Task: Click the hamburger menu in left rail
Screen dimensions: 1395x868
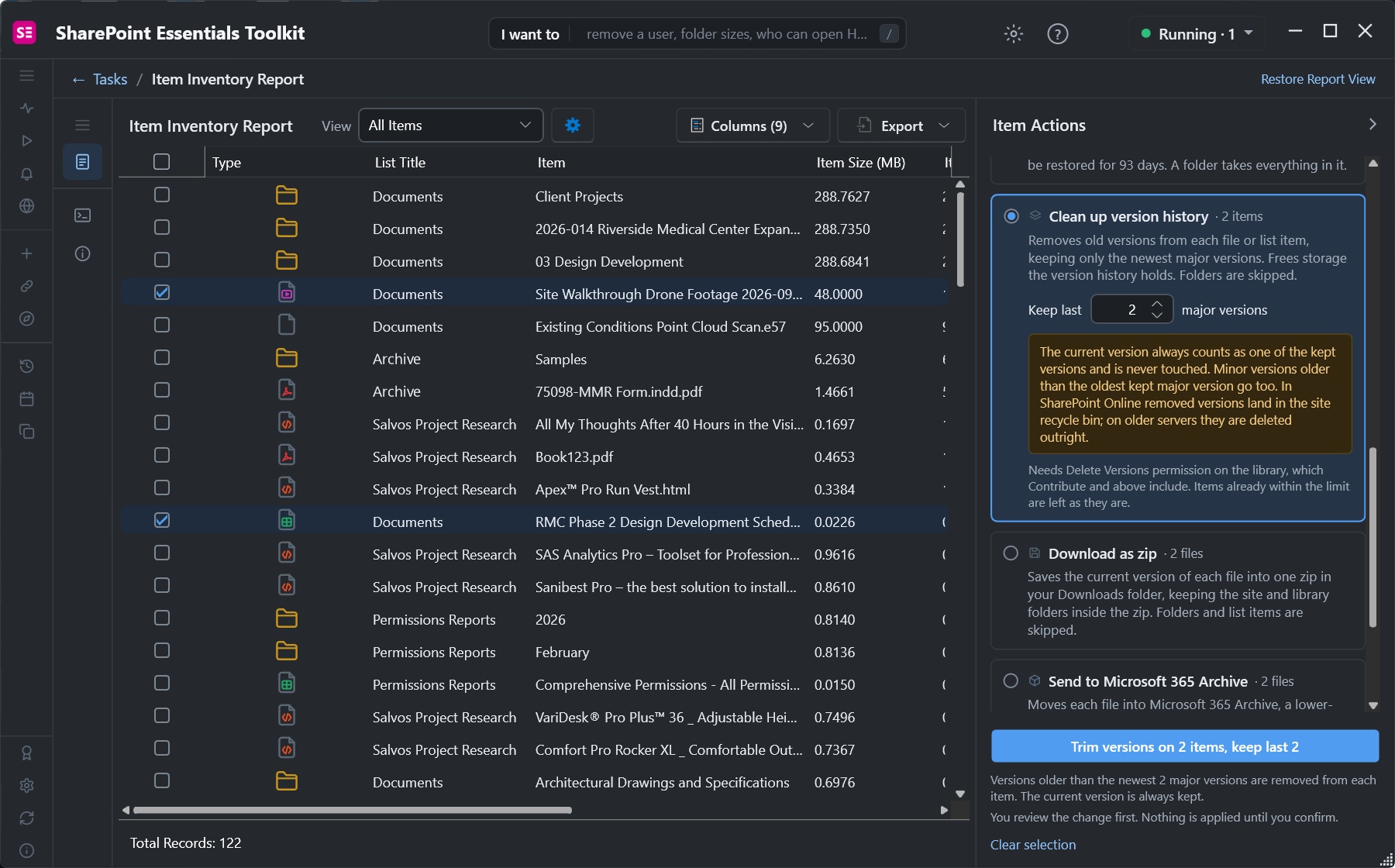Action: 27,76
